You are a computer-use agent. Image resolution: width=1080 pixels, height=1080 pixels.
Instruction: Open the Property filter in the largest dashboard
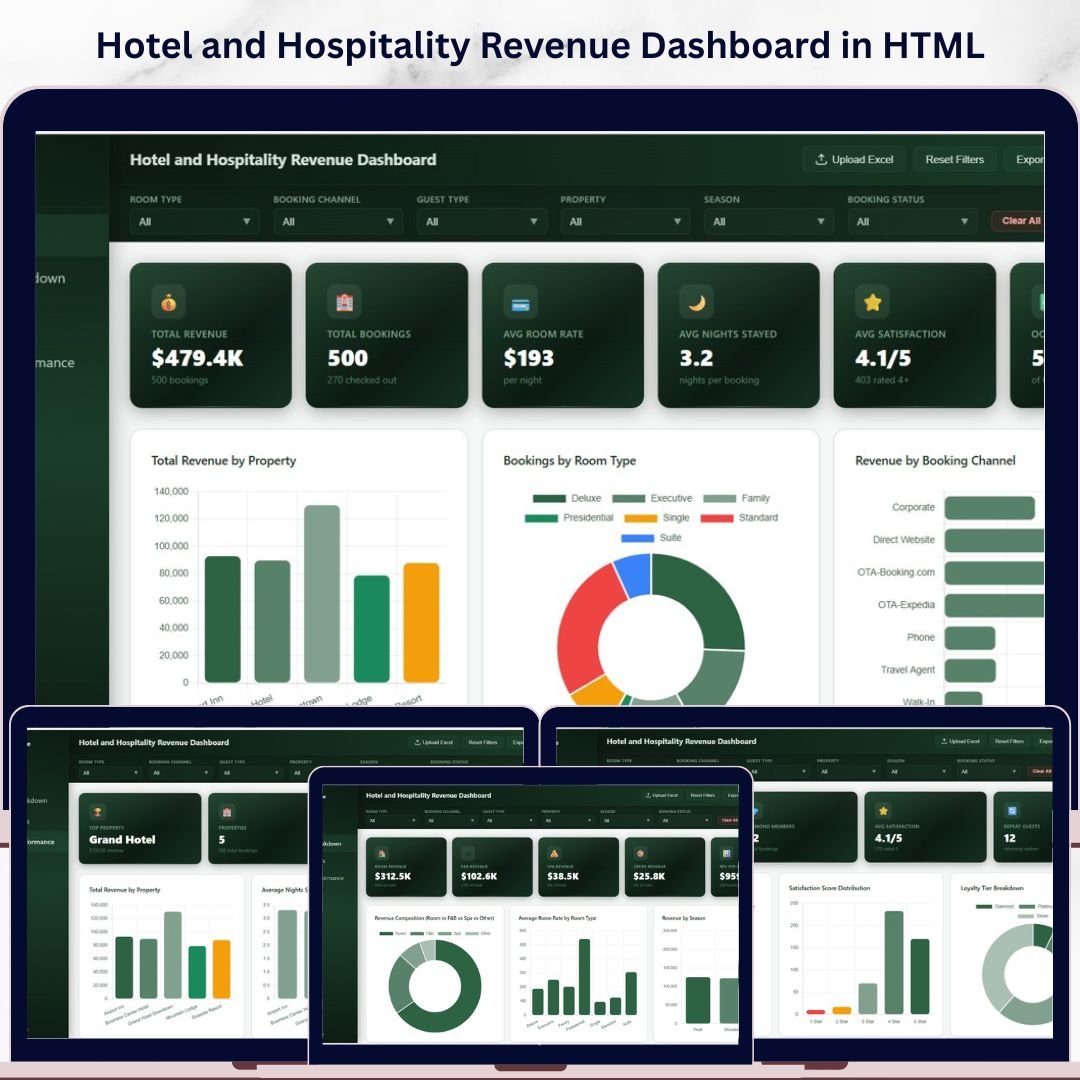click(625, 221)
